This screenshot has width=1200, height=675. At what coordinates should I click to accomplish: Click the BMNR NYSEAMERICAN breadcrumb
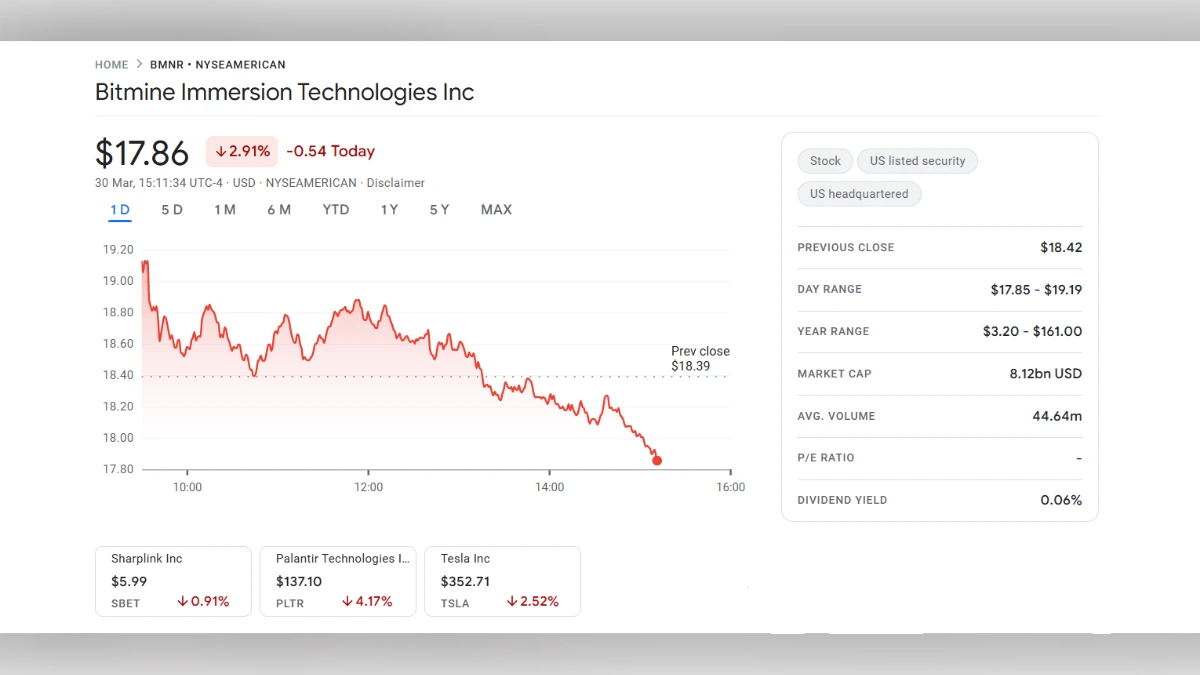click(x=217, y=64)
